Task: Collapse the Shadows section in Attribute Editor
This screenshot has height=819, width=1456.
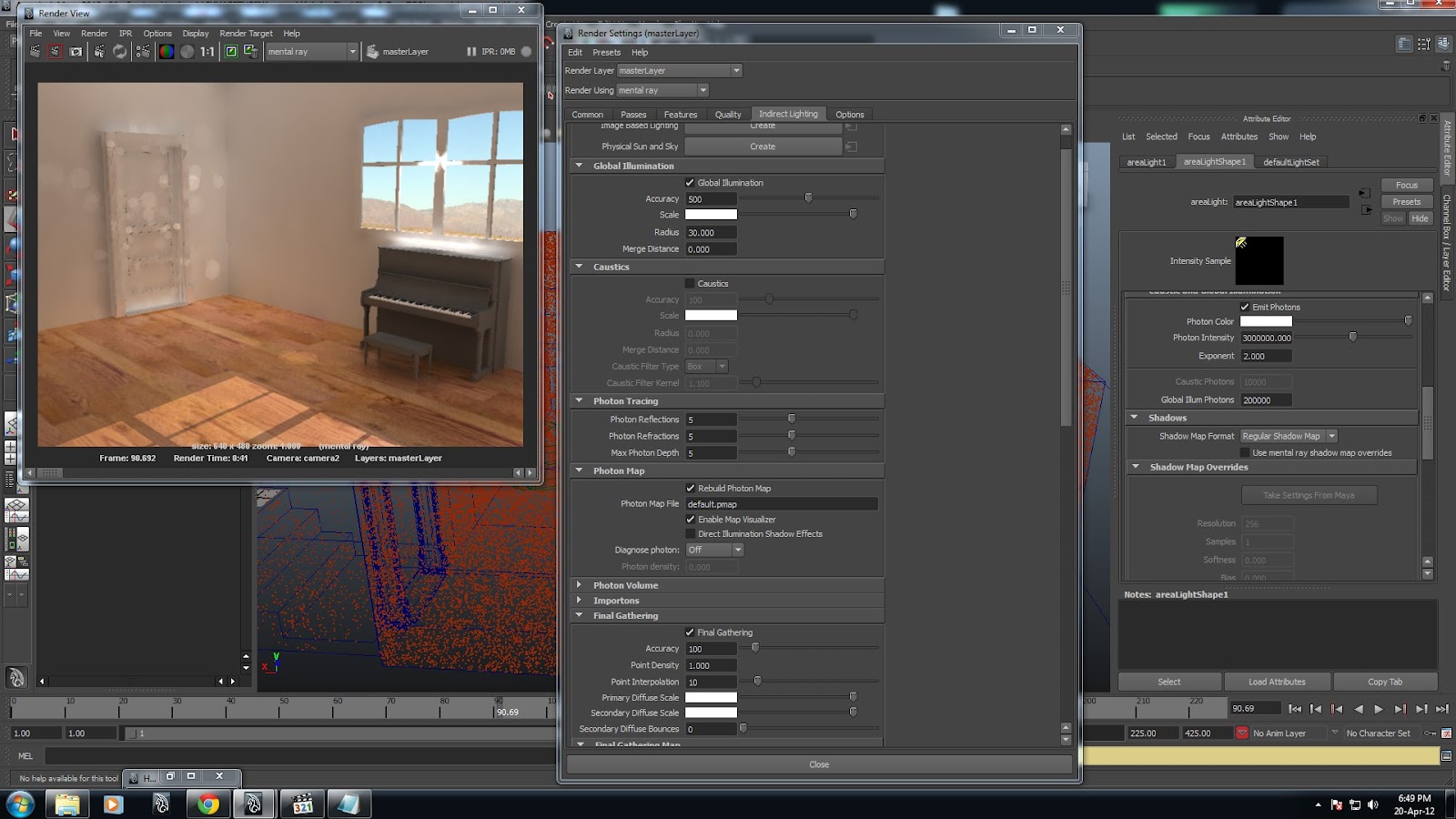Action: 1134,418
